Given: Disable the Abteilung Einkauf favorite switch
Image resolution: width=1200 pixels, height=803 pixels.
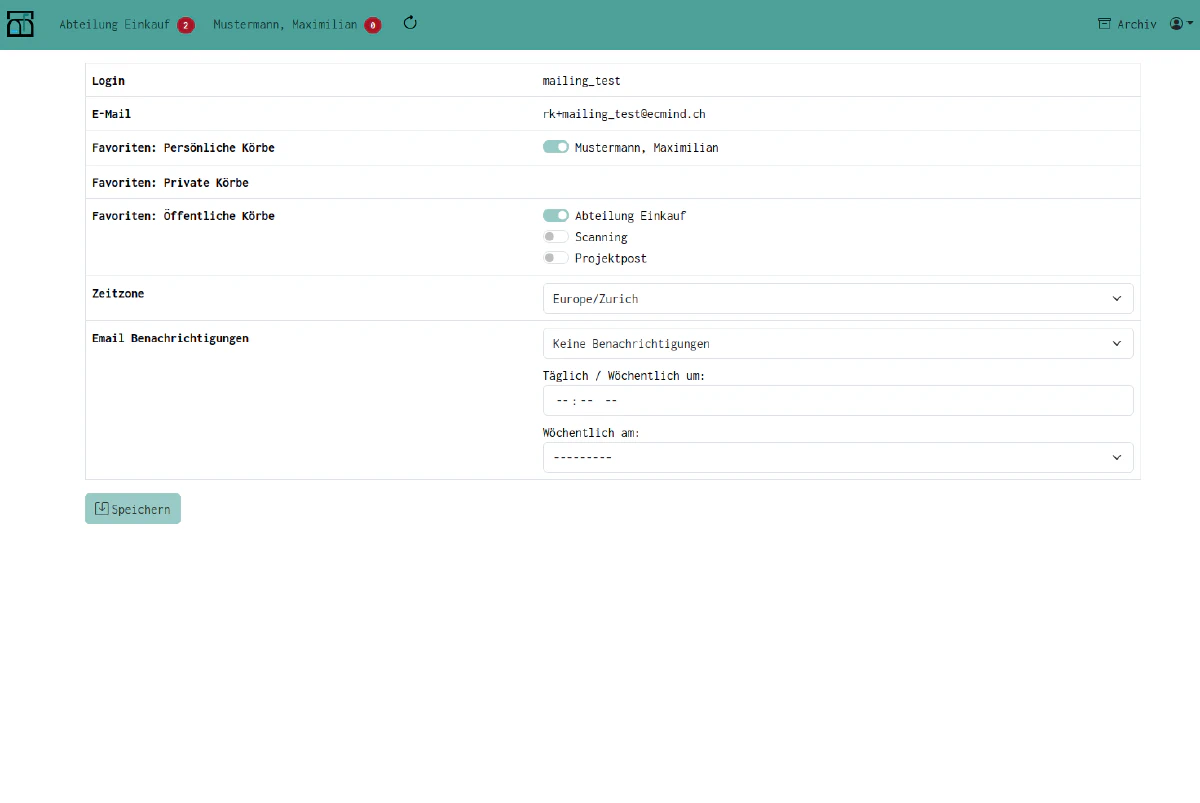Looking at the screenshot, I should [x=556, y=215].
